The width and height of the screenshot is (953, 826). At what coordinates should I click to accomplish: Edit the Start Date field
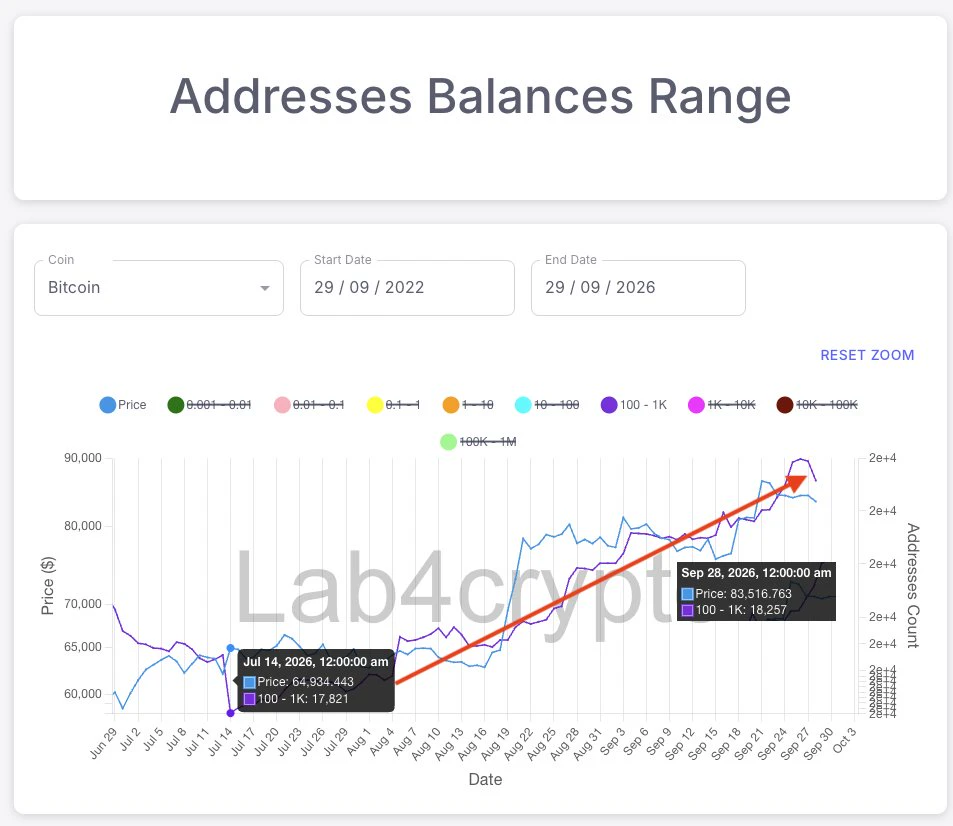click(407, 287)
